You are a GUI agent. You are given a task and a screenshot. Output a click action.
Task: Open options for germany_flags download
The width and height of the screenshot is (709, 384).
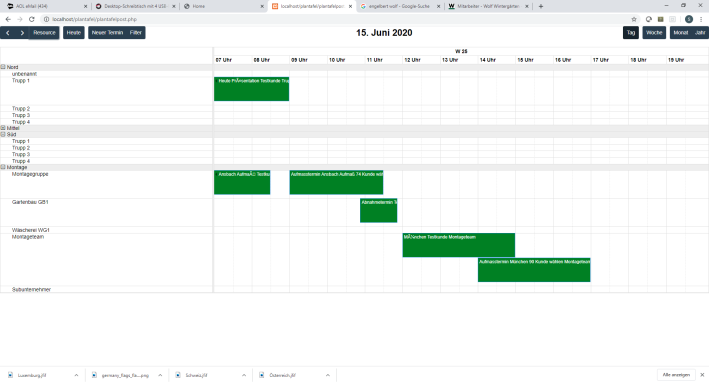point(160,375)
